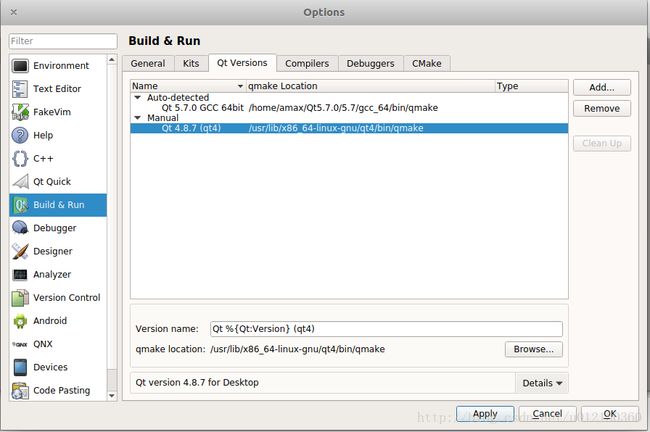Image resolution: width=650 pixels, height=432 pixels.
Task: Open Qt Quick paper plane icon
Action: coord(20,182)
